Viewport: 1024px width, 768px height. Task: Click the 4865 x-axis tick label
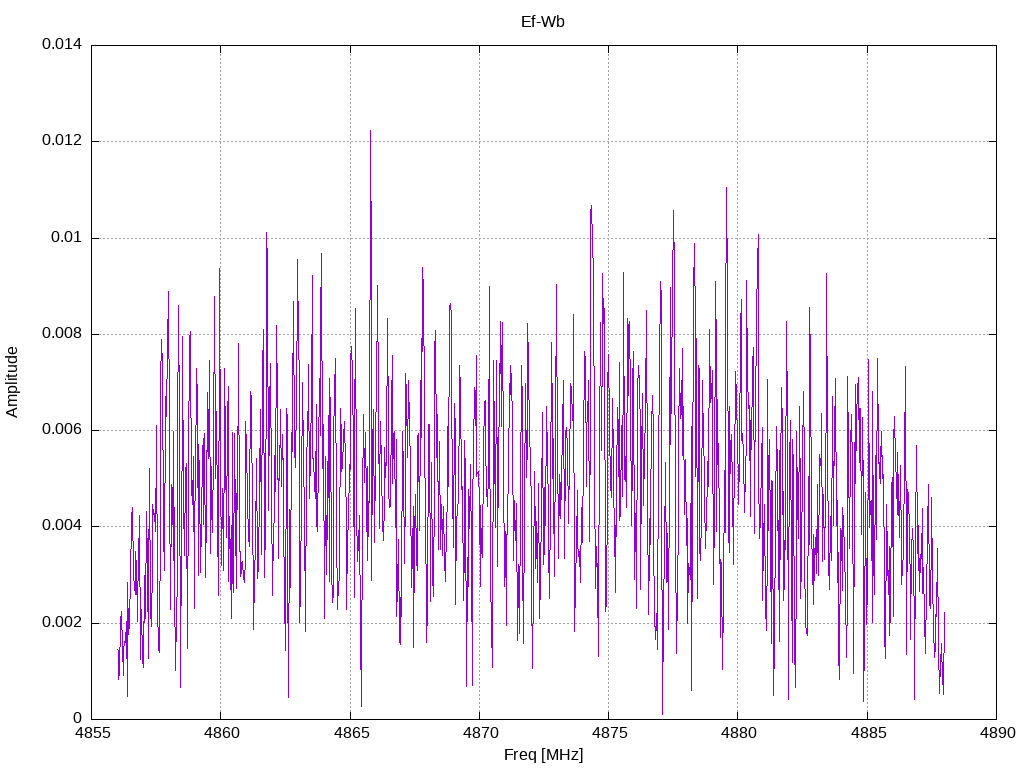point(351,733)
